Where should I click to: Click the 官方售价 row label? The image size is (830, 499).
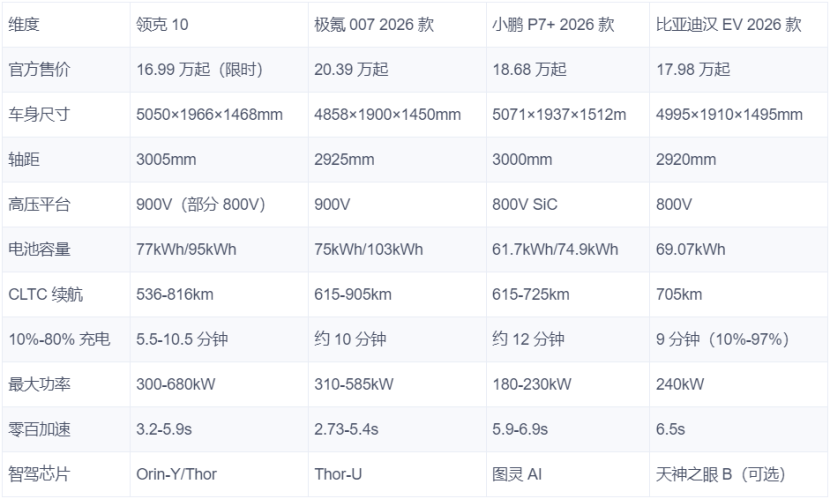pos(66,69)
